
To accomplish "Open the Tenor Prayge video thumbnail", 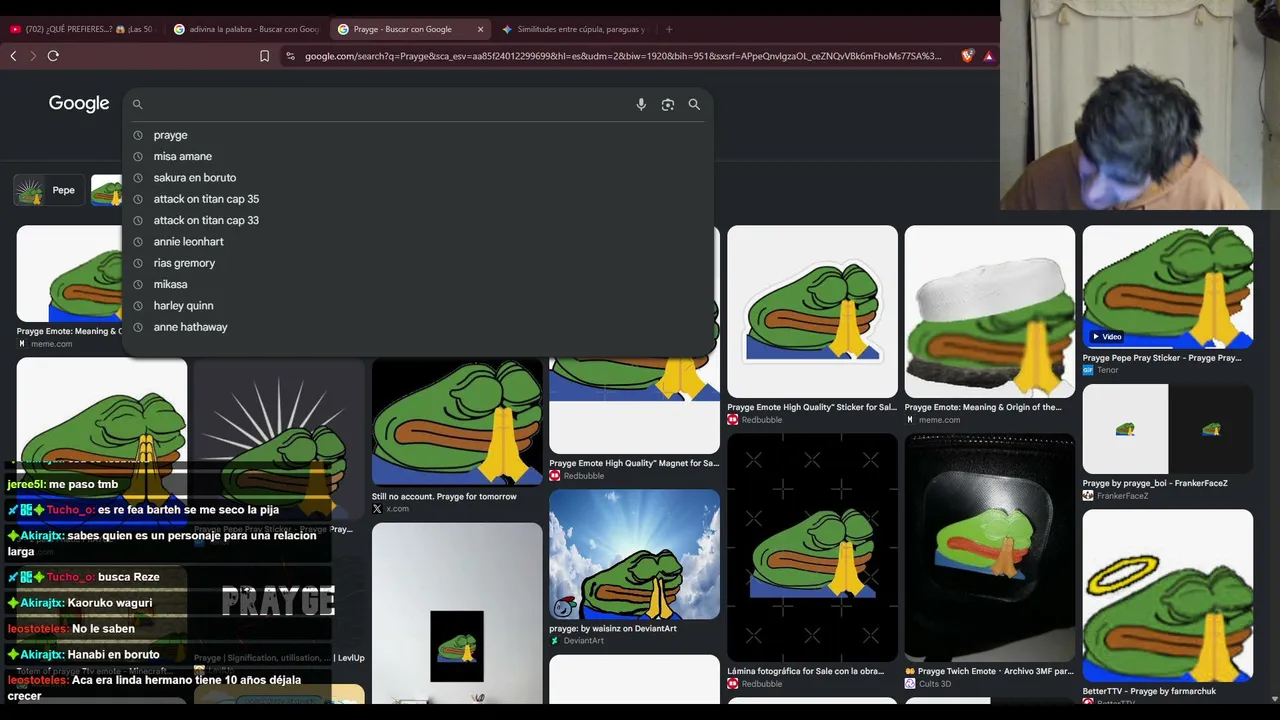I will (x=1167, y=287).
